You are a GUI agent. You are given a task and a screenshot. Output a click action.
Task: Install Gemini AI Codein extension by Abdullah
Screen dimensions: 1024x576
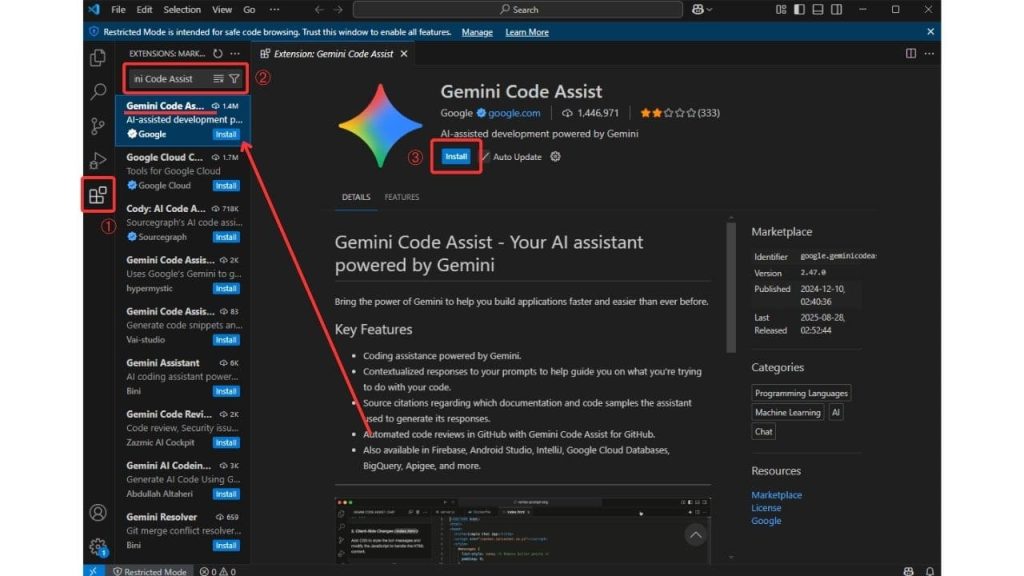(226, 494)
